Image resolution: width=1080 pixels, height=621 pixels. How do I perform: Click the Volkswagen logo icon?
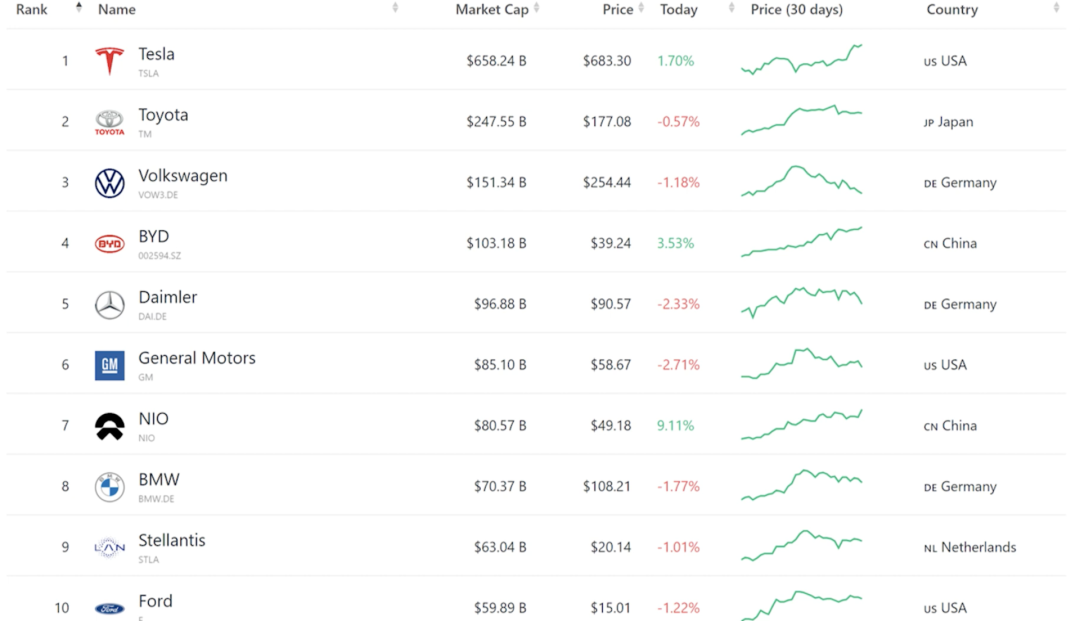(x=109, y=183)
